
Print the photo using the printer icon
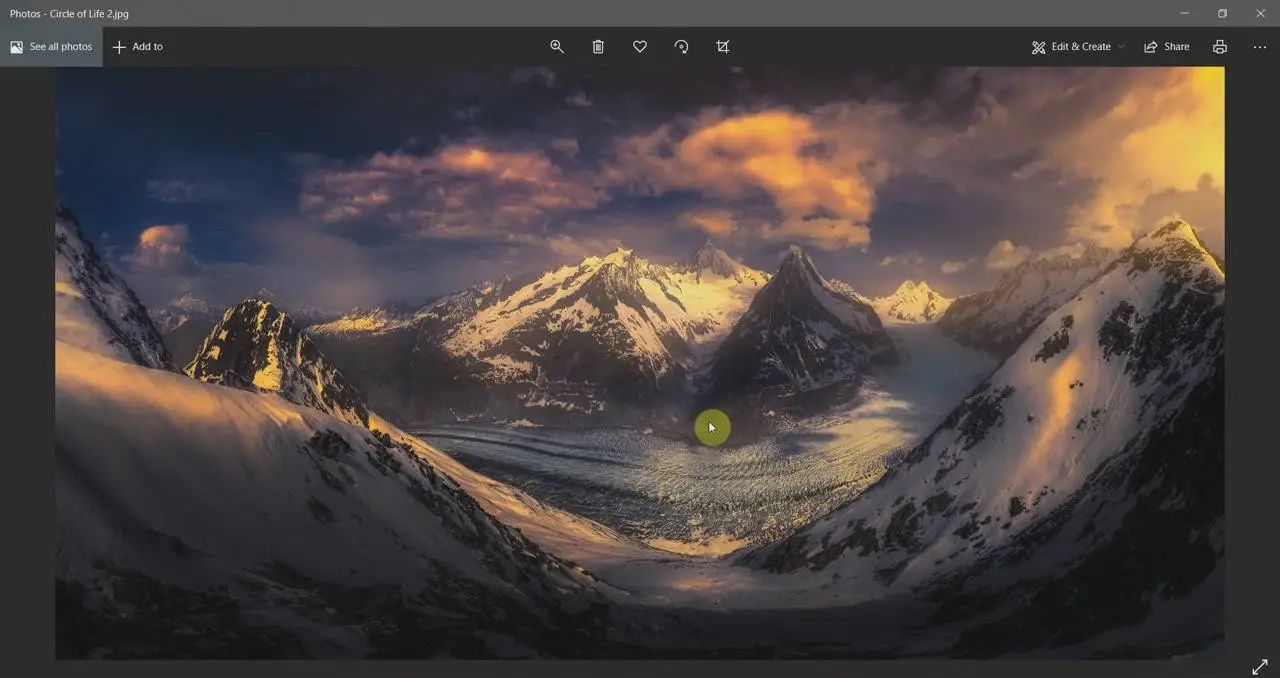[x=1220, y=47]
